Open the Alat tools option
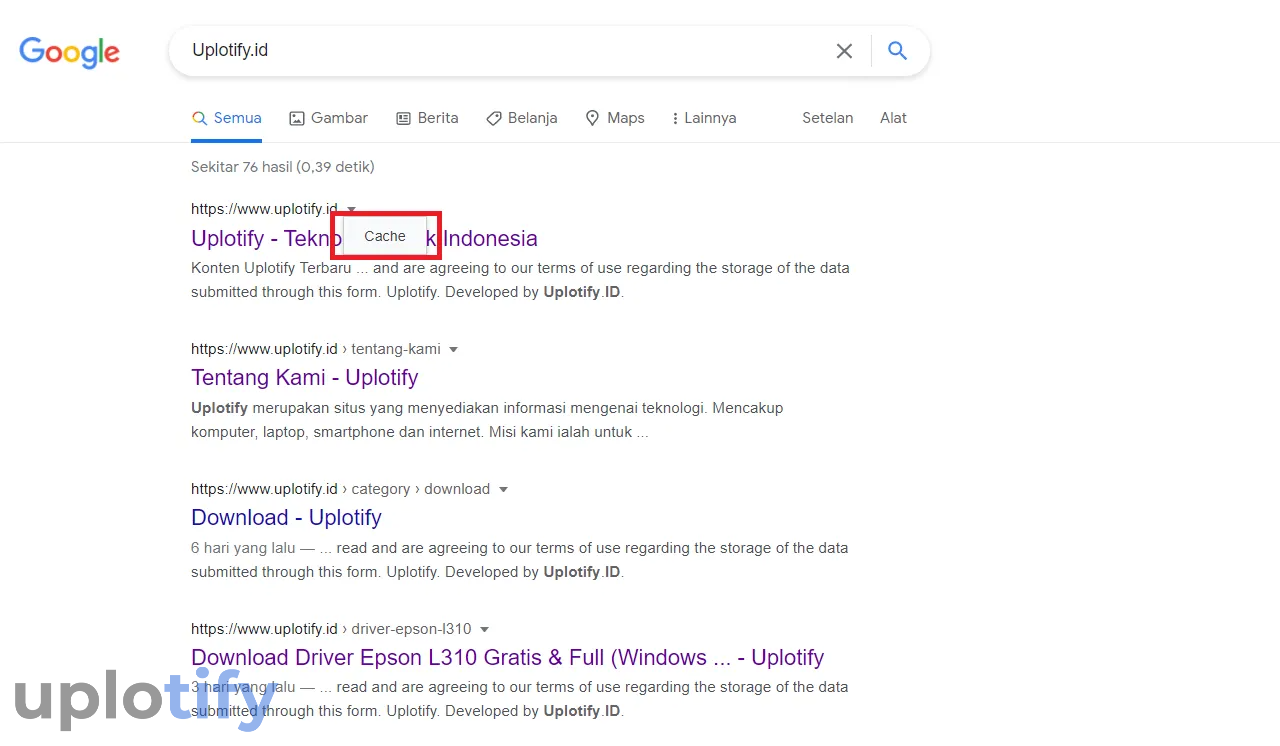 click(893, 118)
